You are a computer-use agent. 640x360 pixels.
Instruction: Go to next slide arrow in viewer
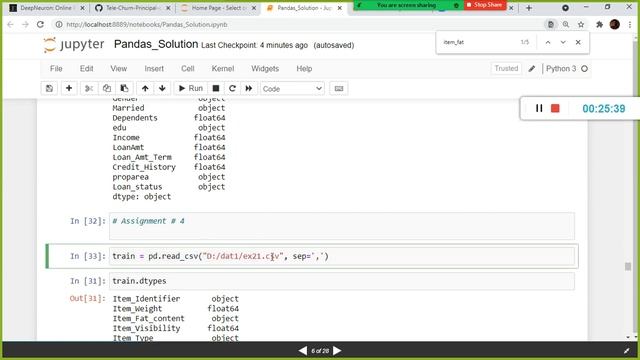(337, 351)
